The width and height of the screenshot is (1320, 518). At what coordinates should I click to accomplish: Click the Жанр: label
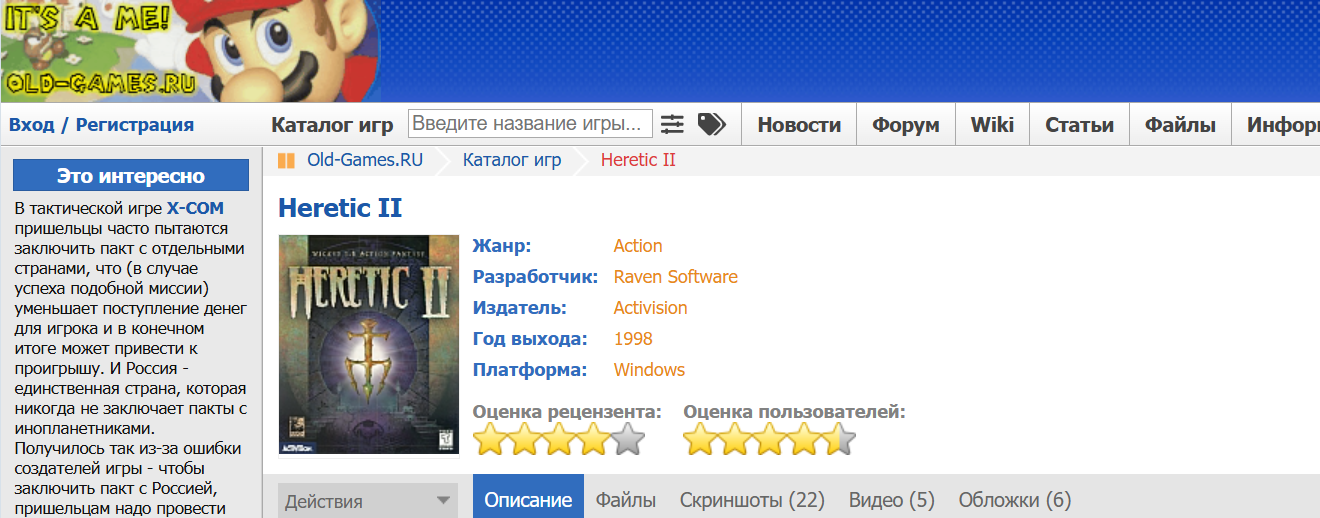(x=502, y=246)
